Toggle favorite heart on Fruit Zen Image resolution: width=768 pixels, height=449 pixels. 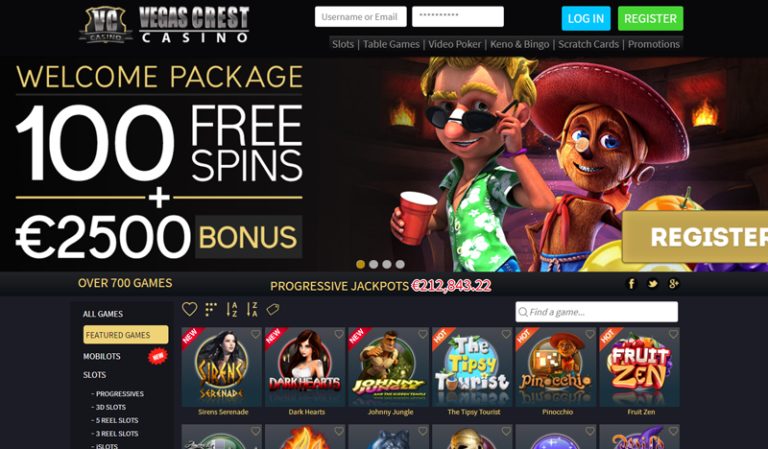pyautogui.click(x=673, y=334)
